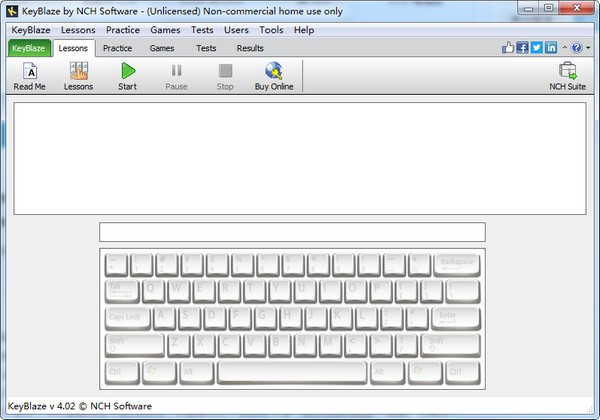Click the typing input field
Screen dimensions: 600x420
click(x=292, y=232)
